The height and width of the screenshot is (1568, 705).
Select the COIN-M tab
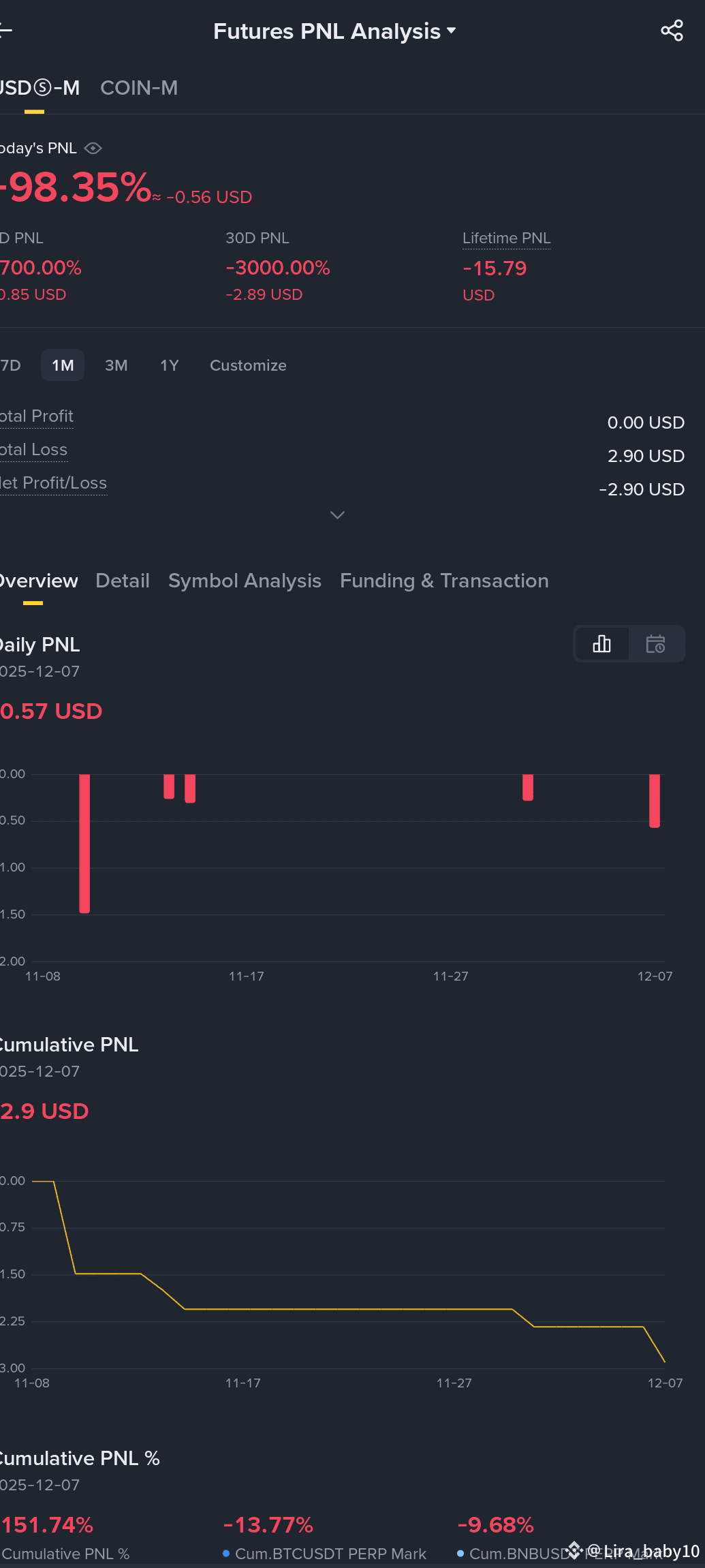pos(139,88)
